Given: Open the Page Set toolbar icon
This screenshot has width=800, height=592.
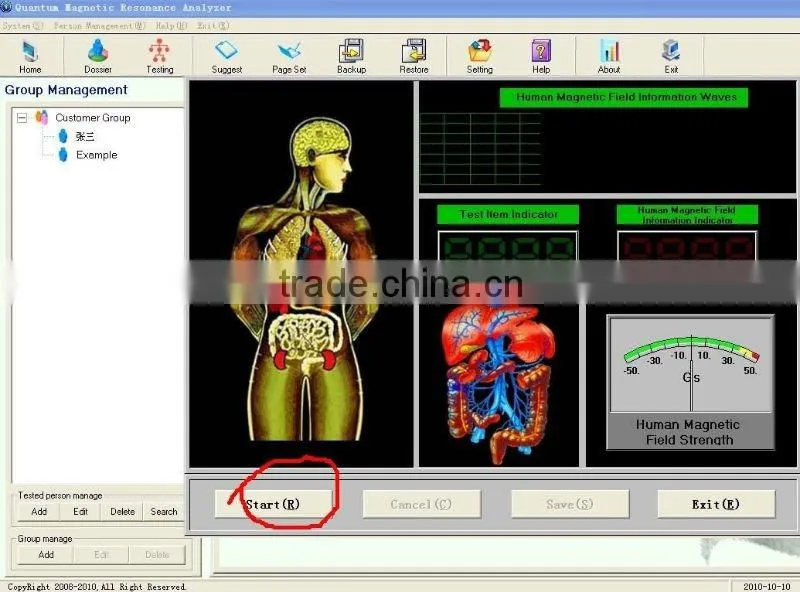Looking at the screenshot, I should [x=289, y=57].
